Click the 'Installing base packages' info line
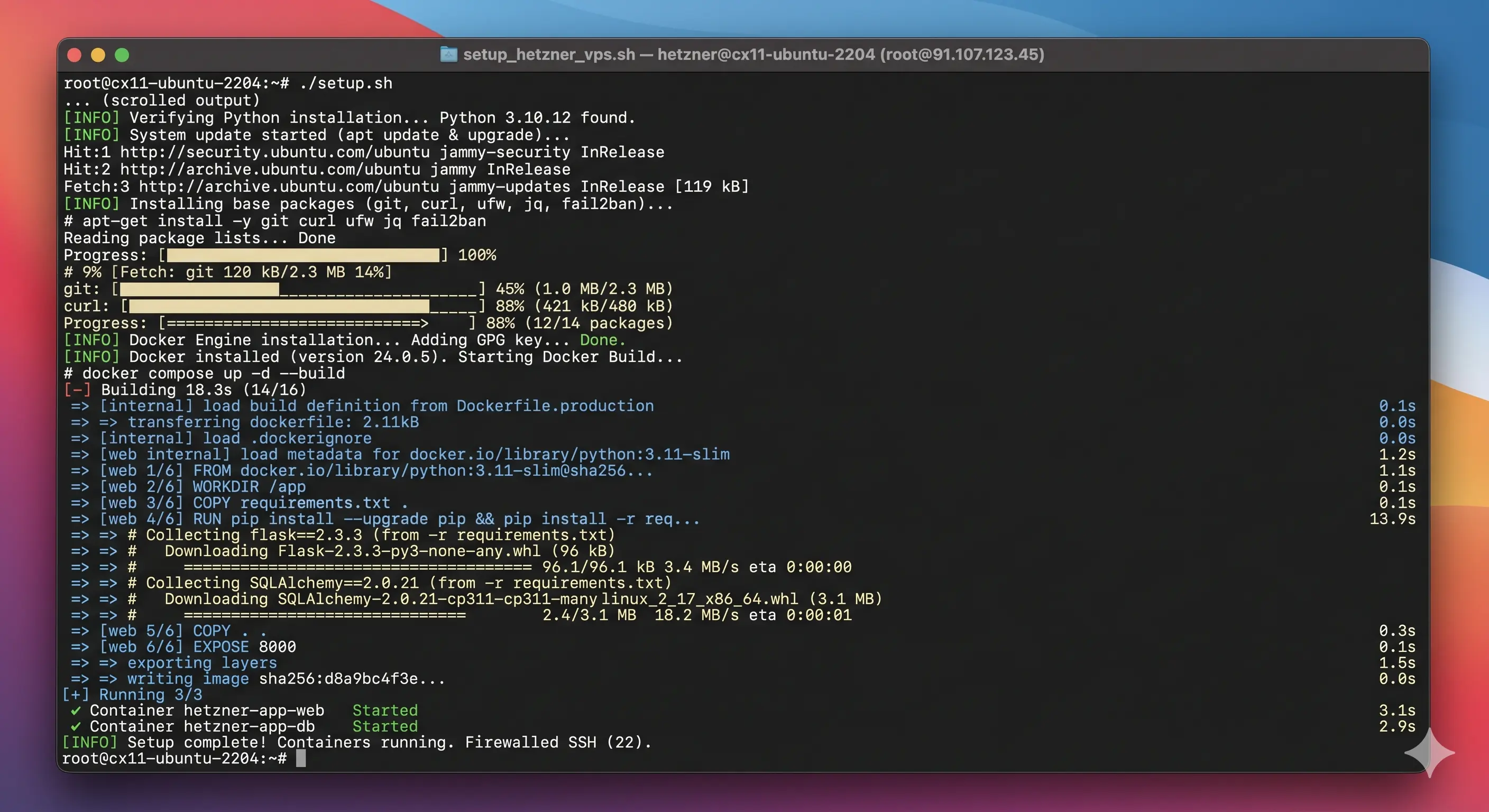This screenshot has width=1489, height=812. tap(368, 204)
